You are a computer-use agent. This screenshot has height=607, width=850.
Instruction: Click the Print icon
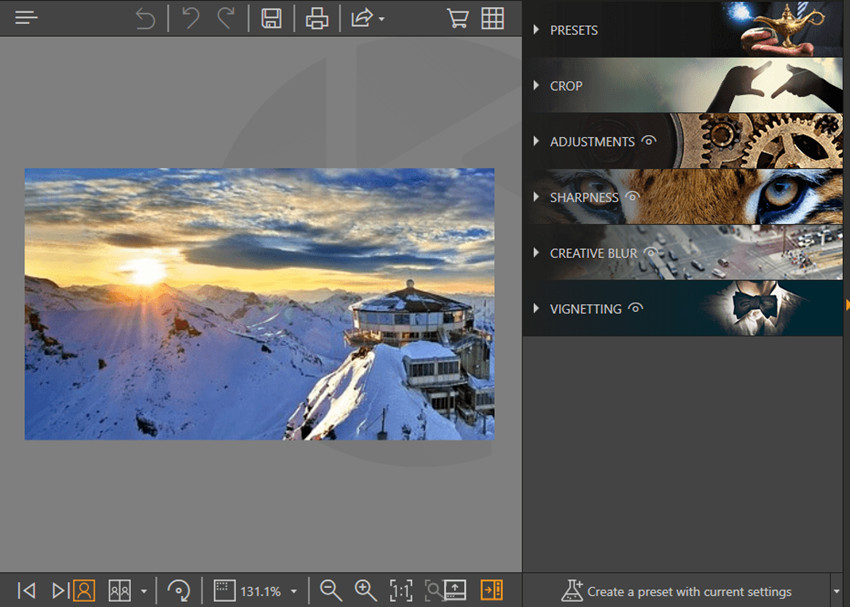[317, 18]
